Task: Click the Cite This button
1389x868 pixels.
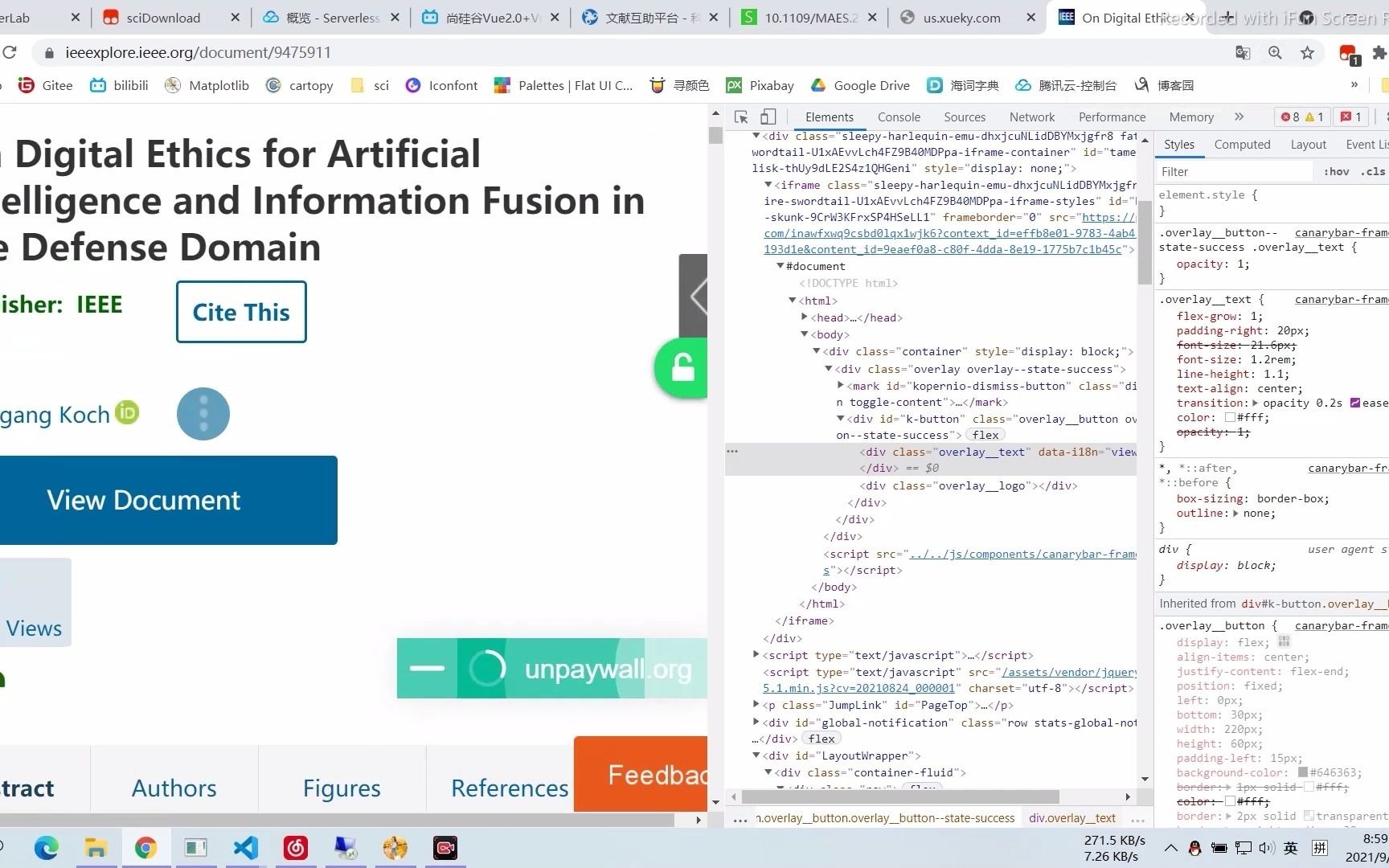Action: click(x=241, y=312)
